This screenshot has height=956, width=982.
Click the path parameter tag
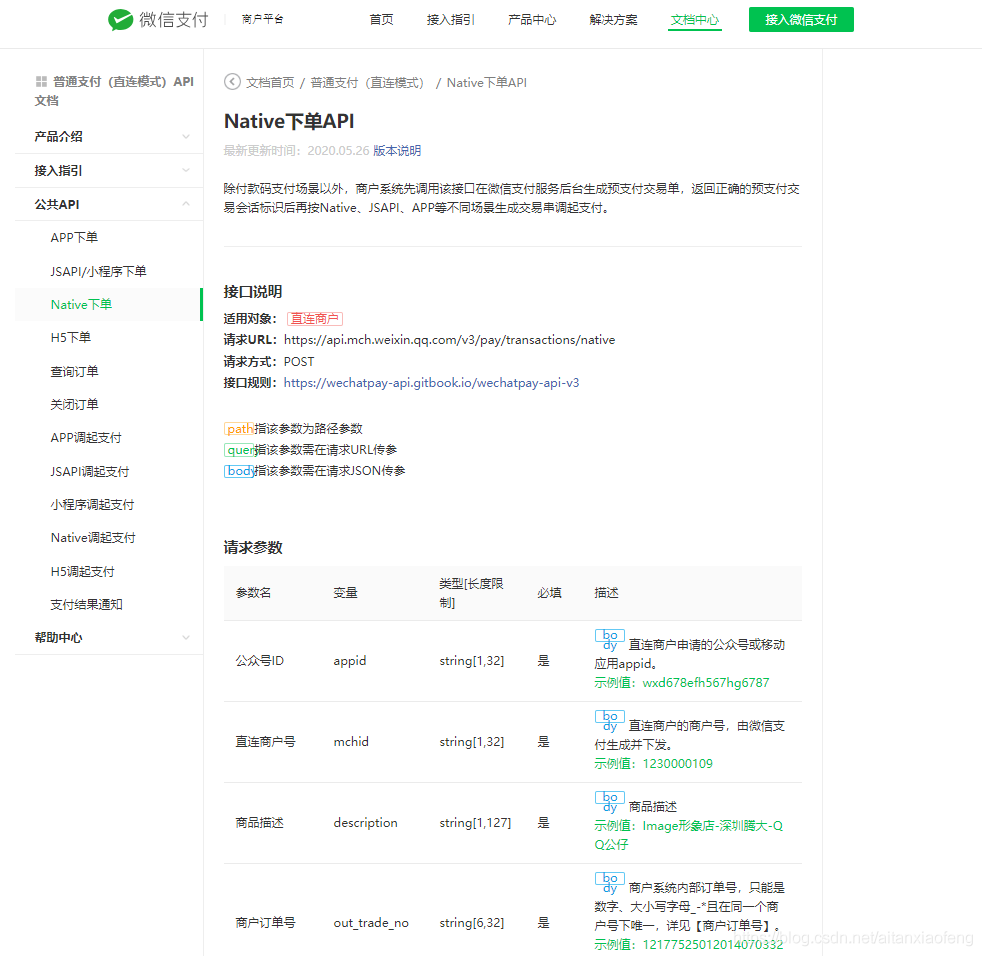(238, 427)
